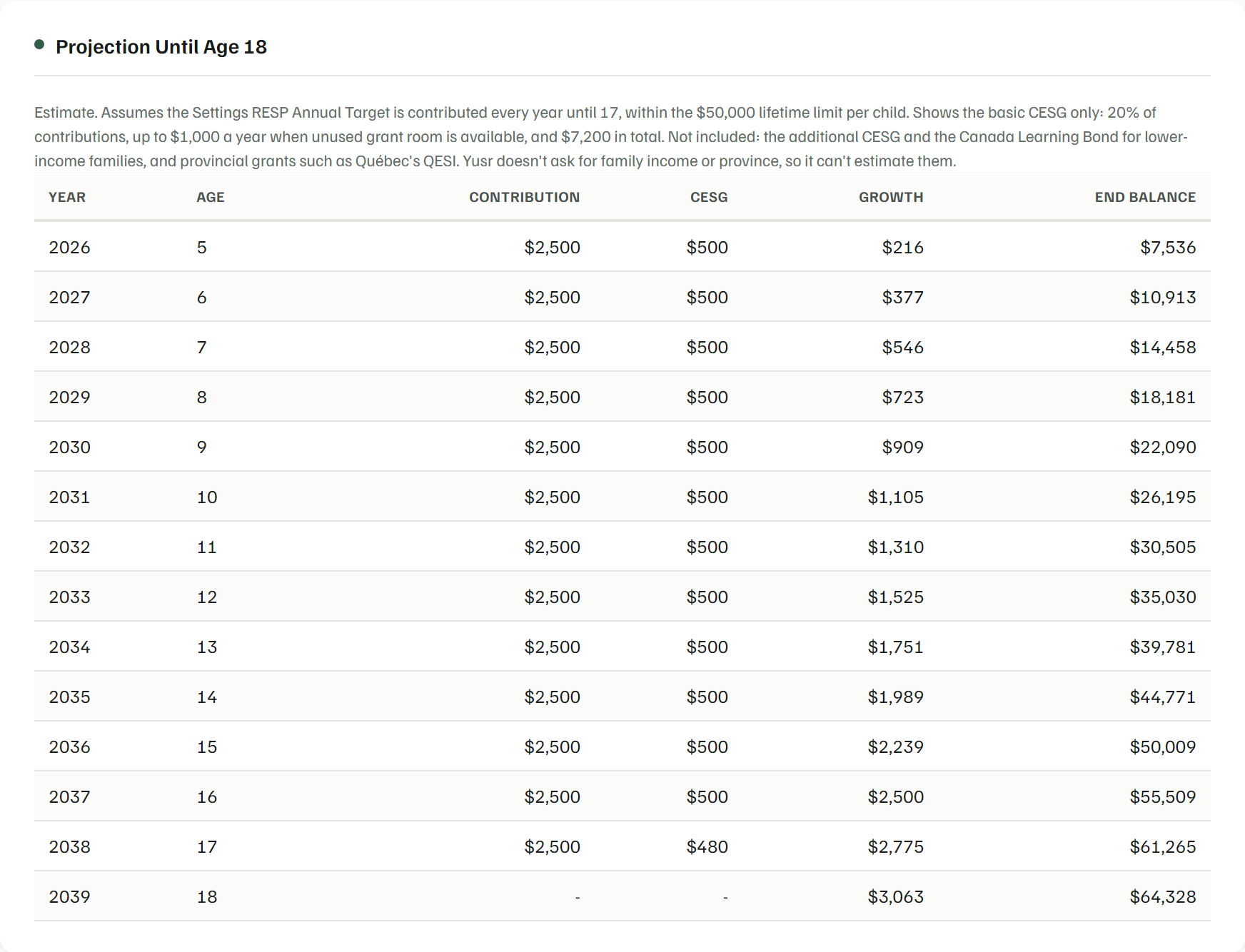This screenshot has width=1245, height=952.
Task: Click end balance $14,458
Action: [1163, 348]
